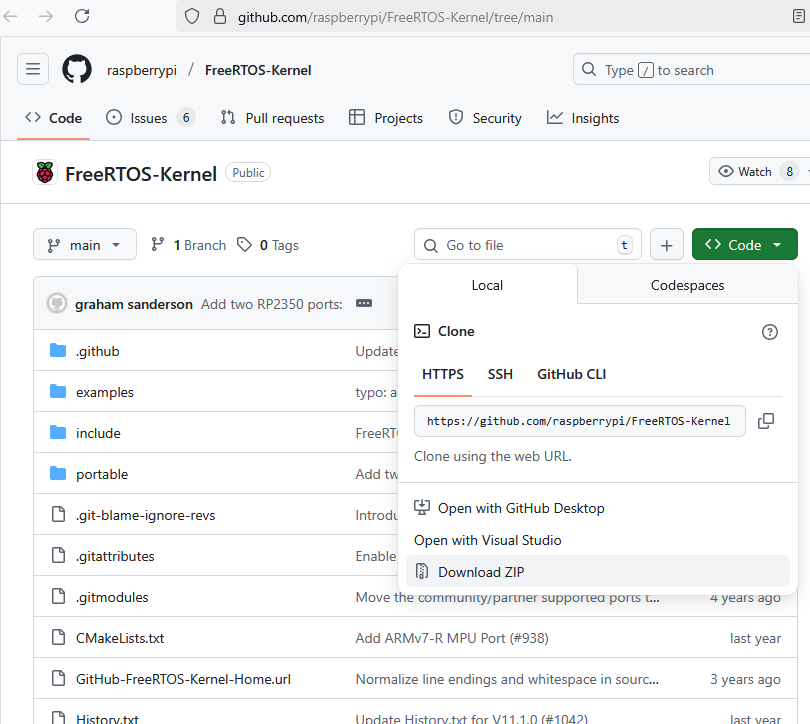Expand the green Code dropdown
Screen dimensions: 810x724
click(744, 243)
